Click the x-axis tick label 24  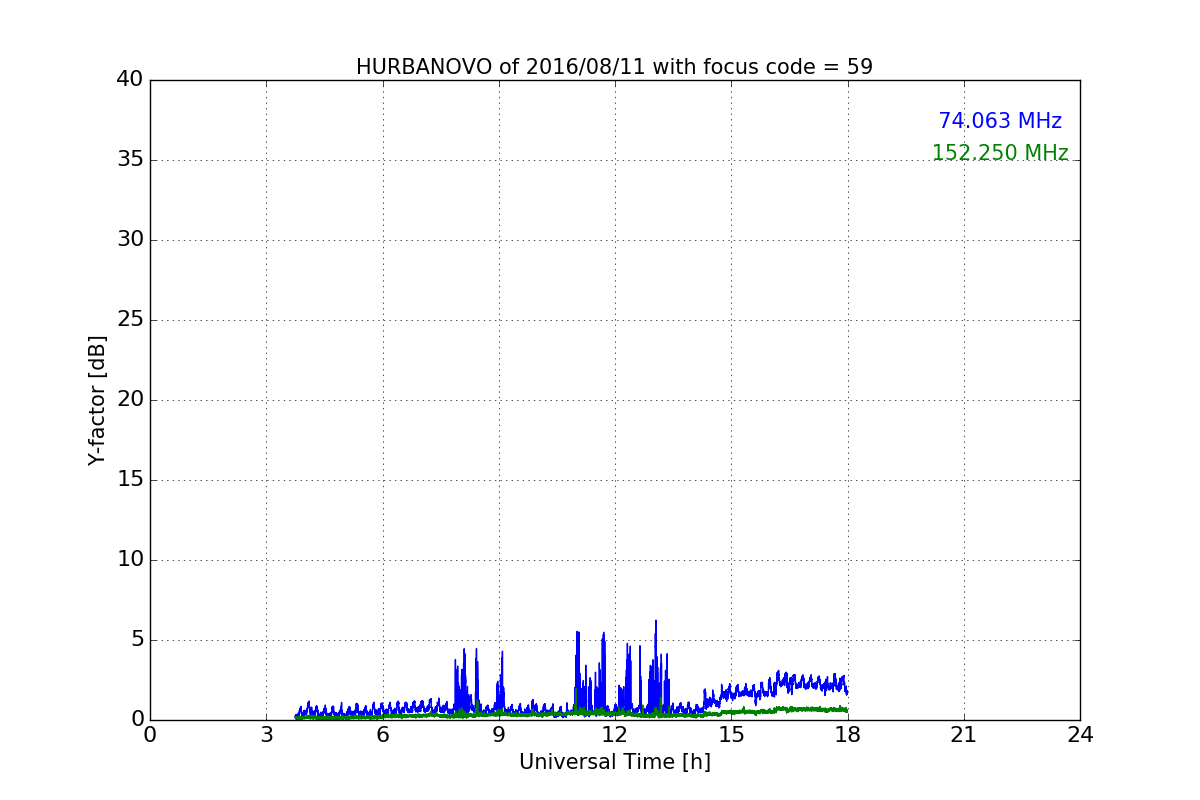point(1080,735)
